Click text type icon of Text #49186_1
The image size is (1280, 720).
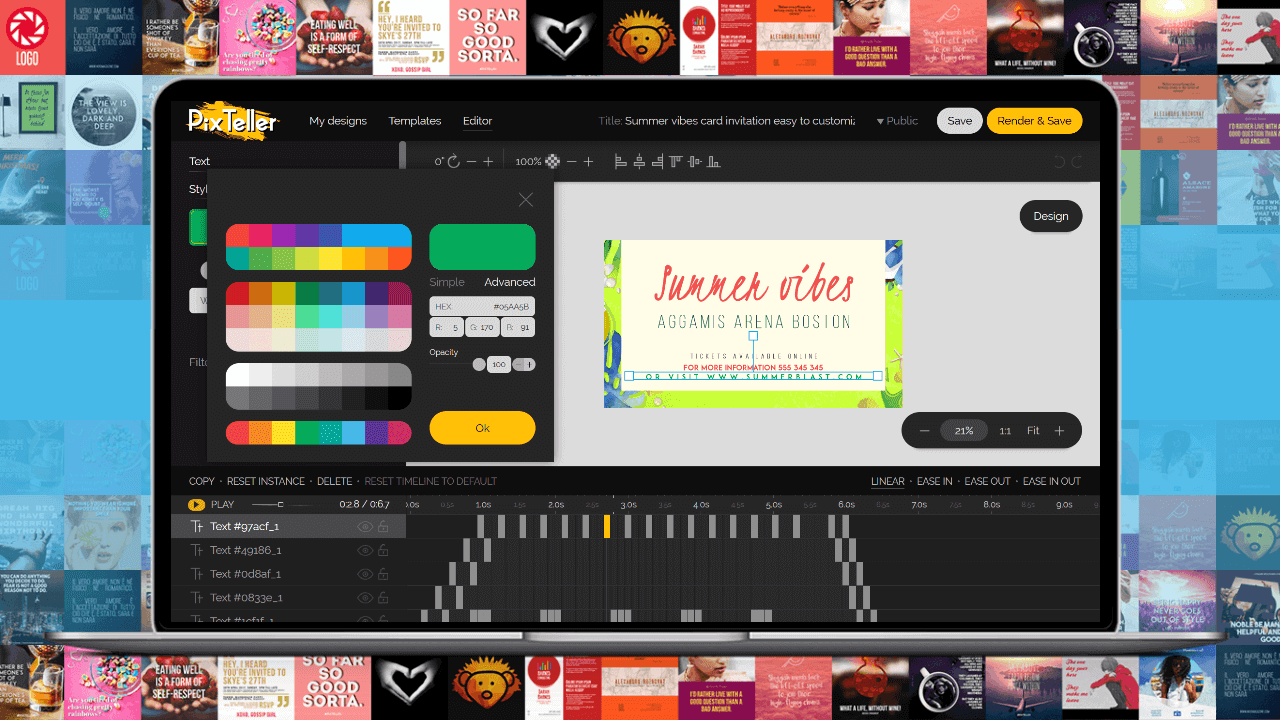point(196,550)
